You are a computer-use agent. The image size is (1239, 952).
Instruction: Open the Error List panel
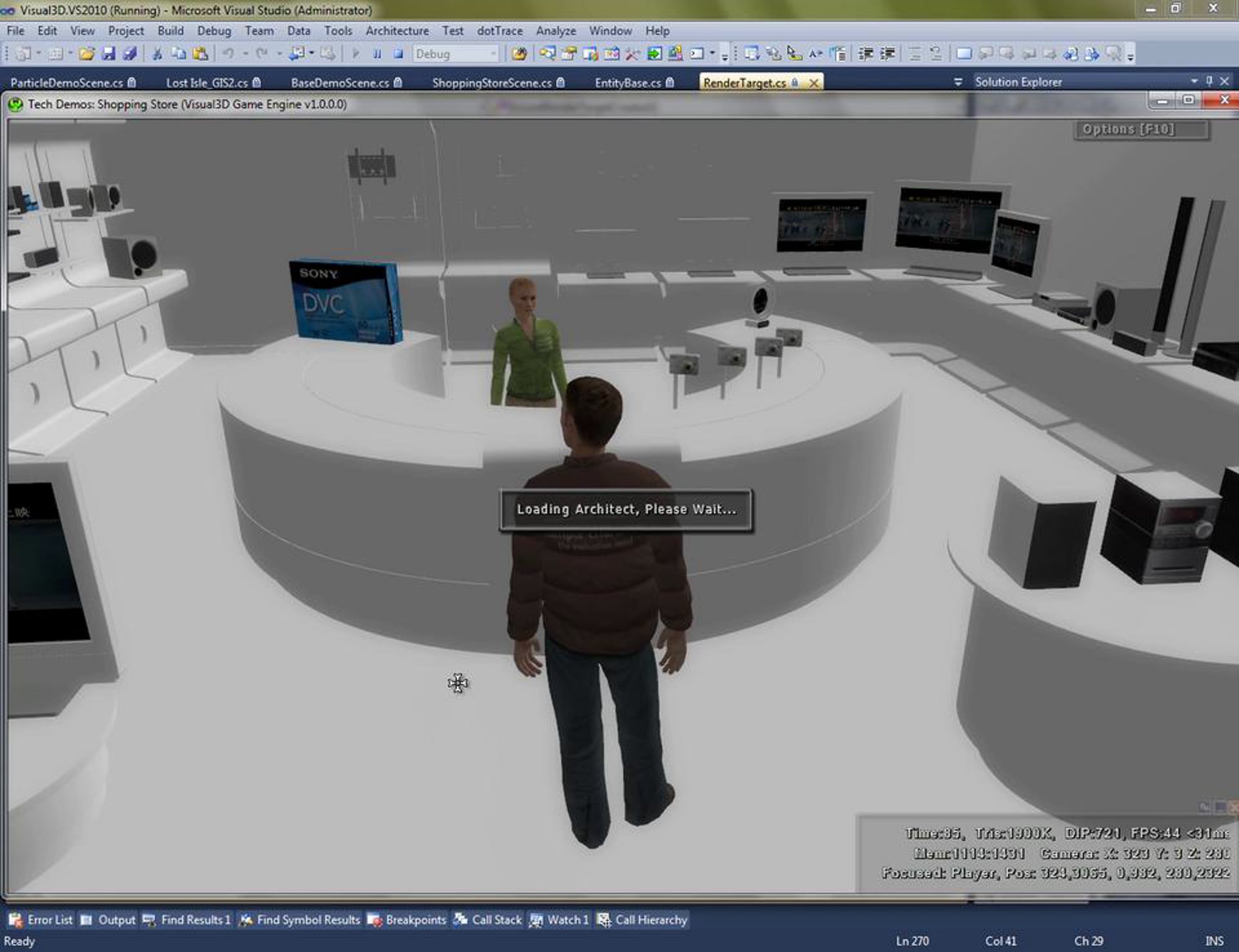coord(41,919)
